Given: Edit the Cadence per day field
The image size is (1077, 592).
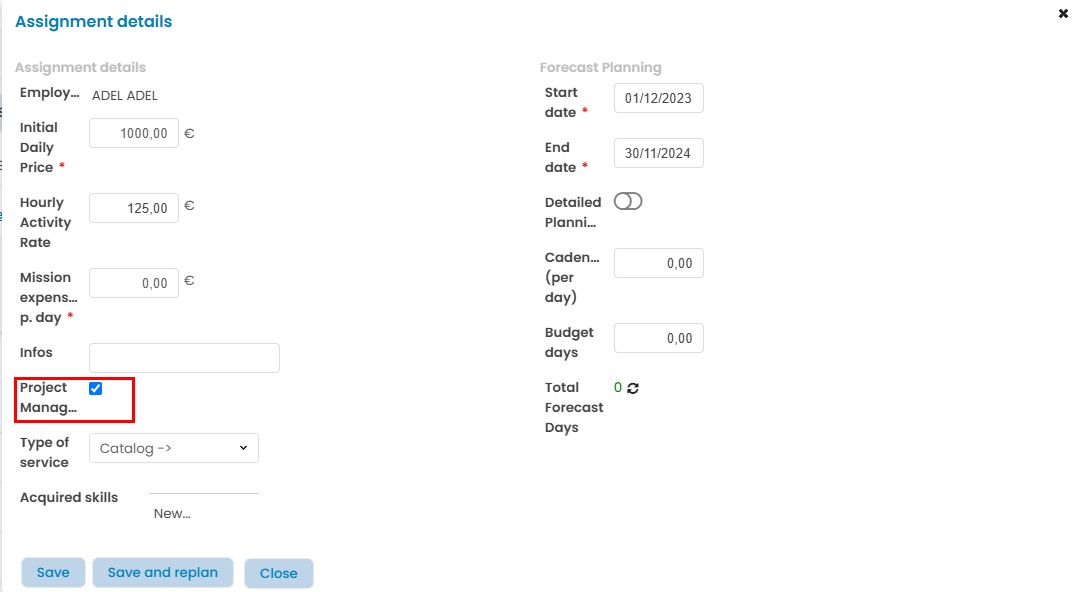Looking at the screenshot, I should 658,263.
